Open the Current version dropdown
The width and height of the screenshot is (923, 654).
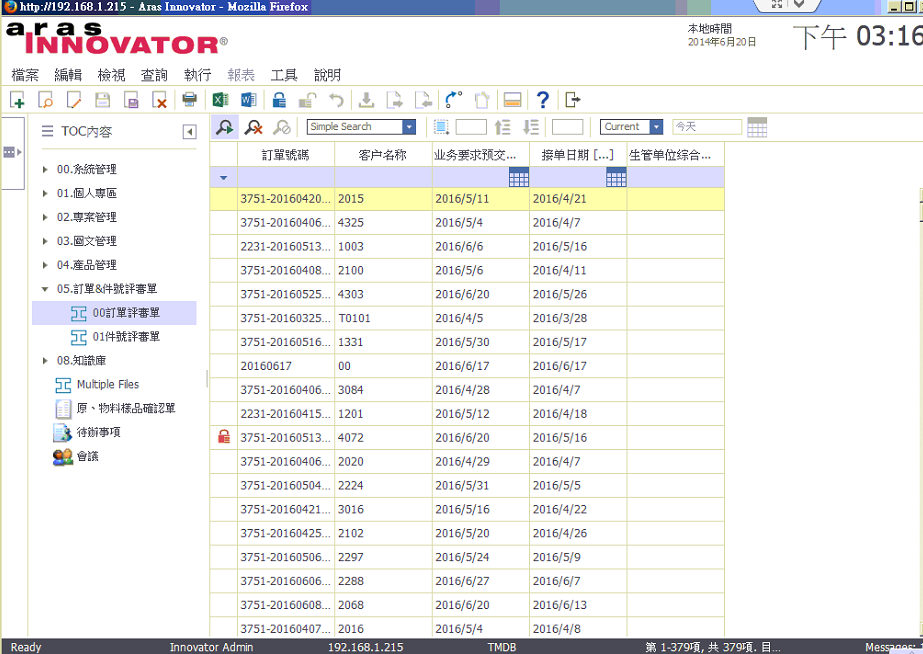coord(656,127)
